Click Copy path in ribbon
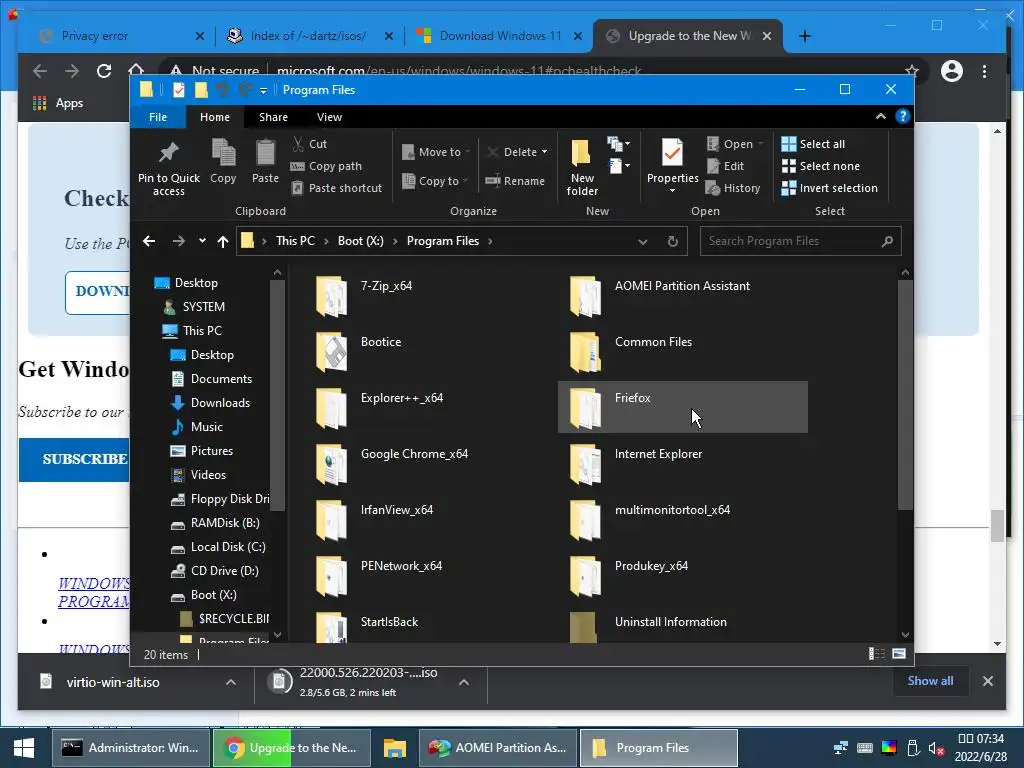The width and height of the screenshot is (1024, 768). coord(326,166)
